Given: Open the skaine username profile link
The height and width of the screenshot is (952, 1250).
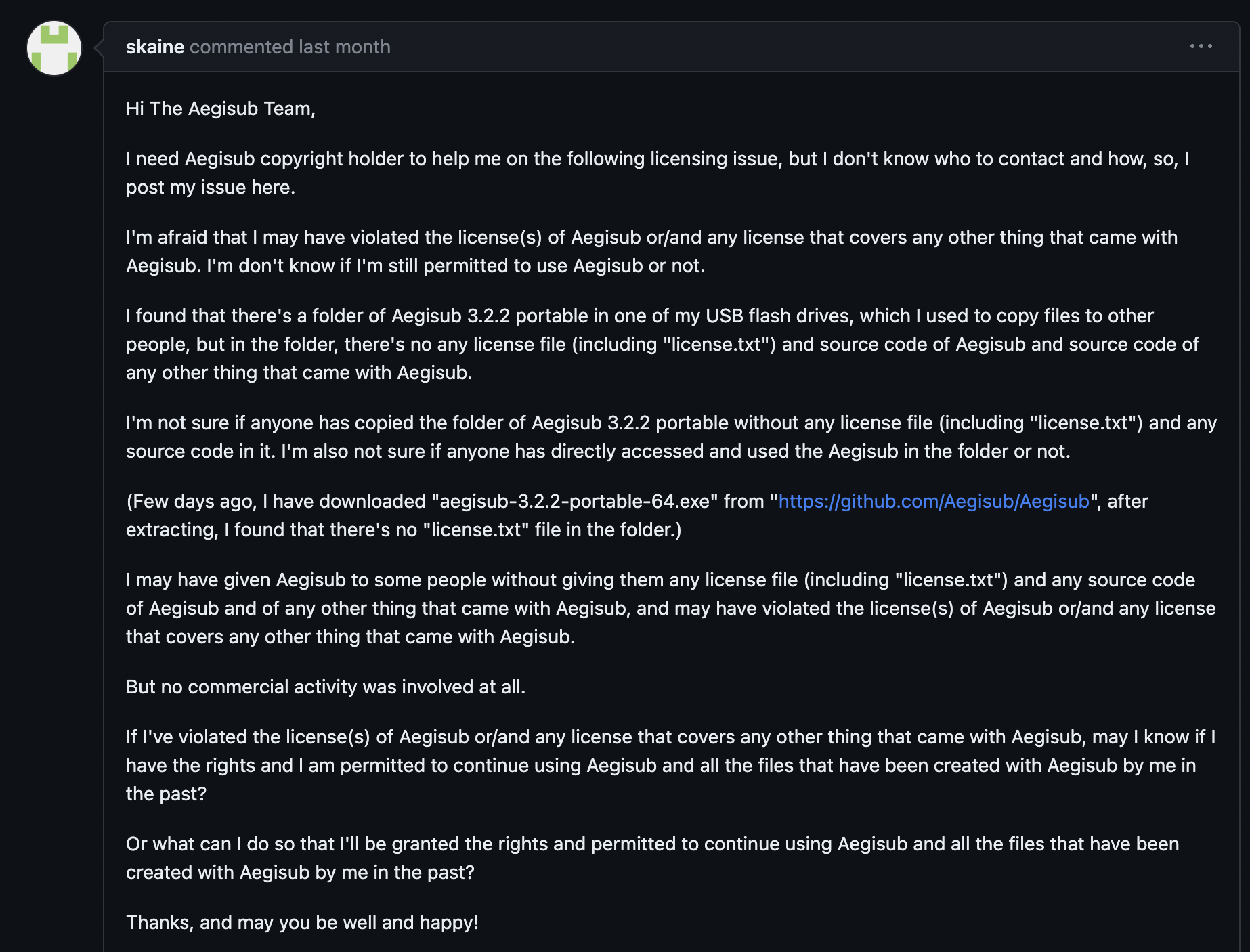Looking at the screenshot, I should [x=155, y=47].
